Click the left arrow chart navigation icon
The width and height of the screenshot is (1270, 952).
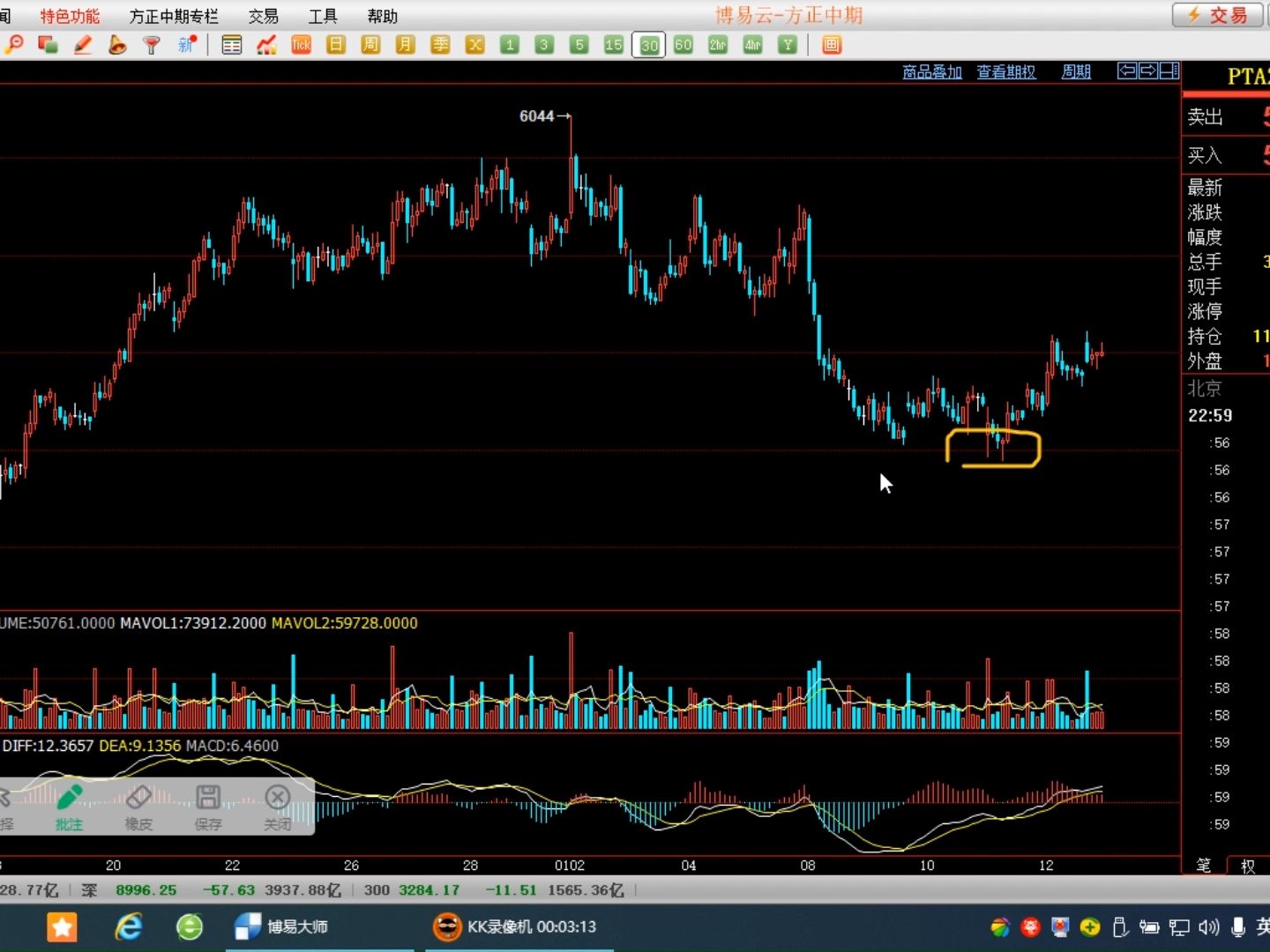tap(1127, 71)
